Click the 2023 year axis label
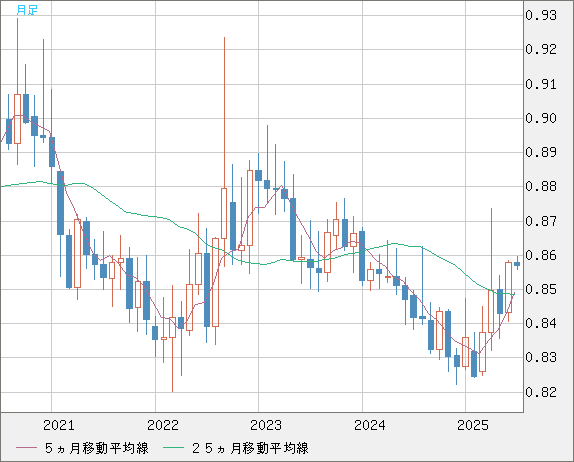The width and height of the screenshot is (574, 462). point(266,425)
